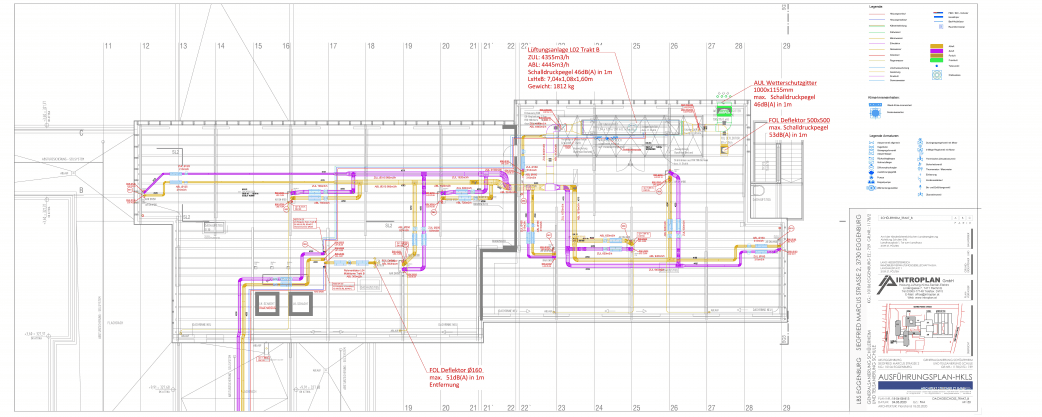Select the yellow FOL deflector square symbol
The height and width of the screenshot is (417, 1042).
point(723,149)
